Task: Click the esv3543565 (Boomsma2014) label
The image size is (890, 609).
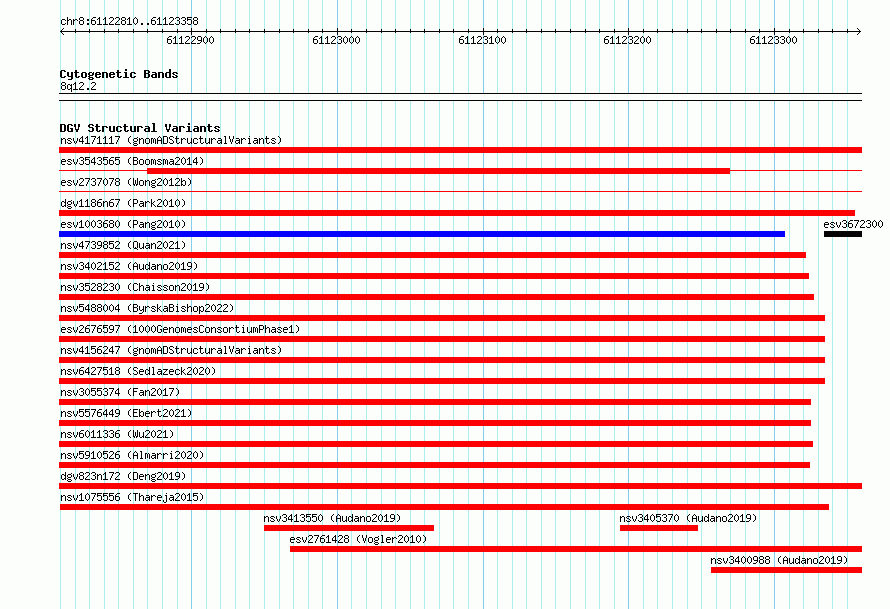Action: [132, 161]
